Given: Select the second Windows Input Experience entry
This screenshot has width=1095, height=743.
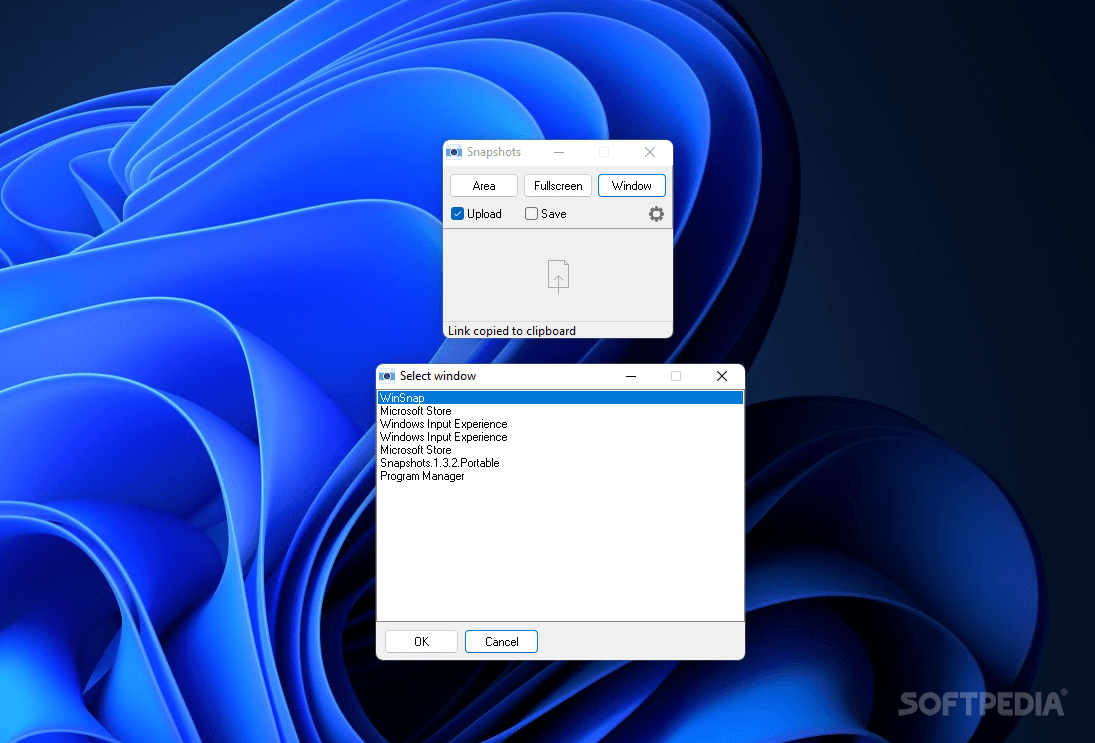Looking at the screenshot, I should tap(560, 436).
